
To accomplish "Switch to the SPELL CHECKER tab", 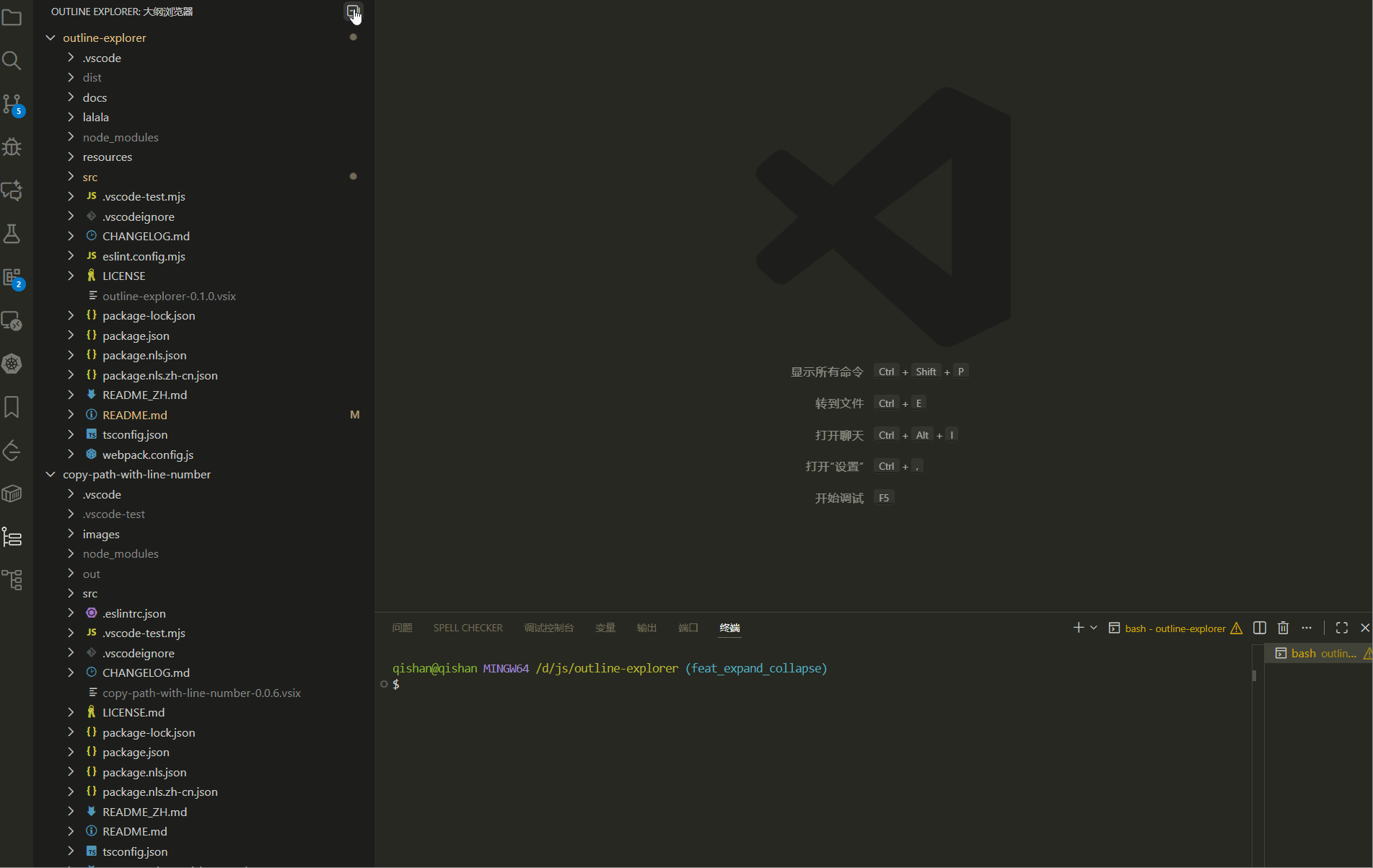I will click(x=468, y=628).
